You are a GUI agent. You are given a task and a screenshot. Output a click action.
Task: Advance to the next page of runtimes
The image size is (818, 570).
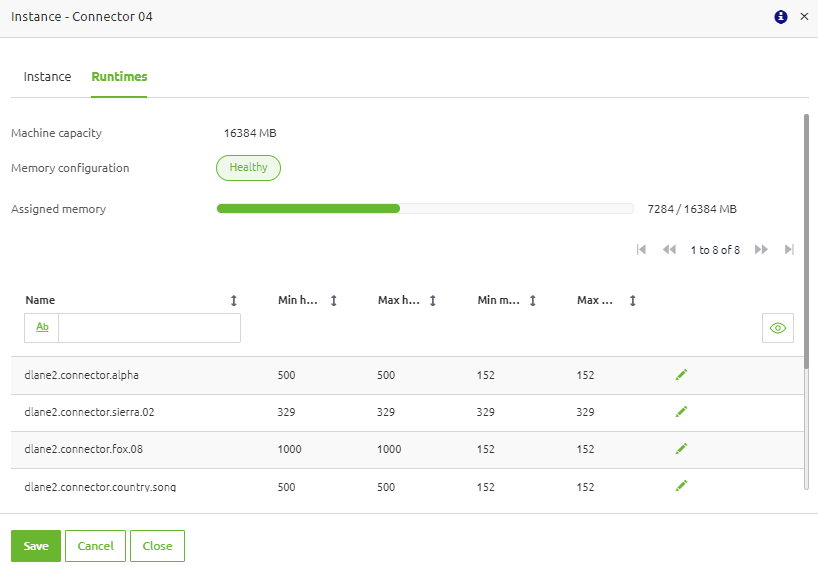coord(761,250)
